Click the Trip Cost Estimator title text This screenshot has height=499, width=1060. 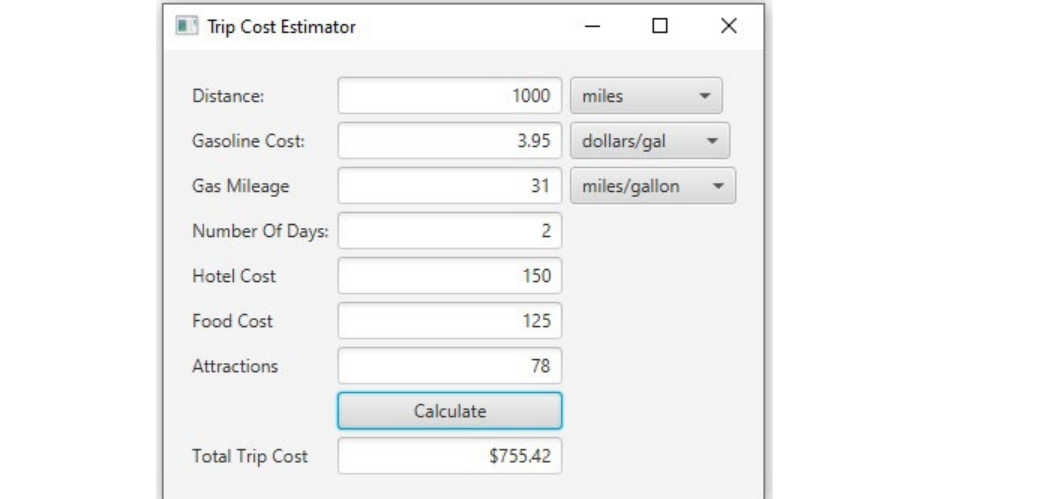[x=281, y=27]
